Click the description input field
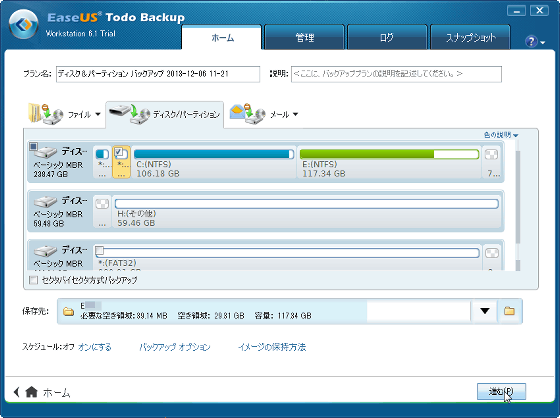 point(396,74)
